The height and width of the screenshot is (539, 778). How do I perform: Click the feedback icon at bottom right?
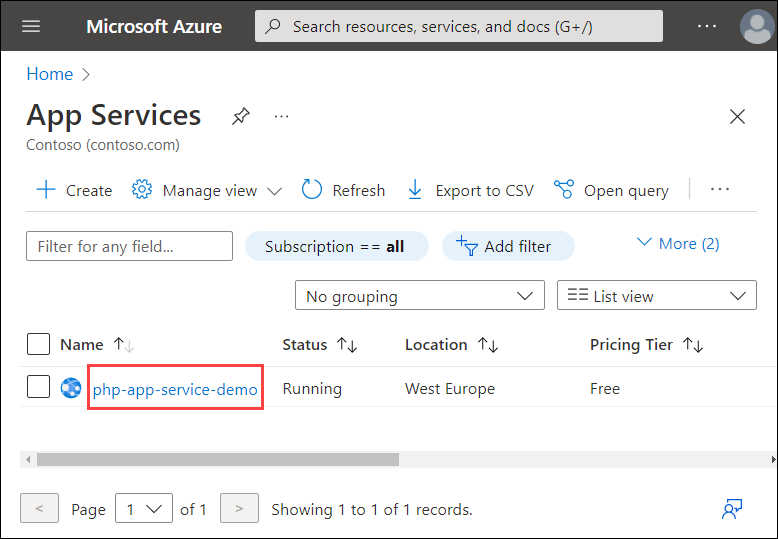click(x=732, y=509)
